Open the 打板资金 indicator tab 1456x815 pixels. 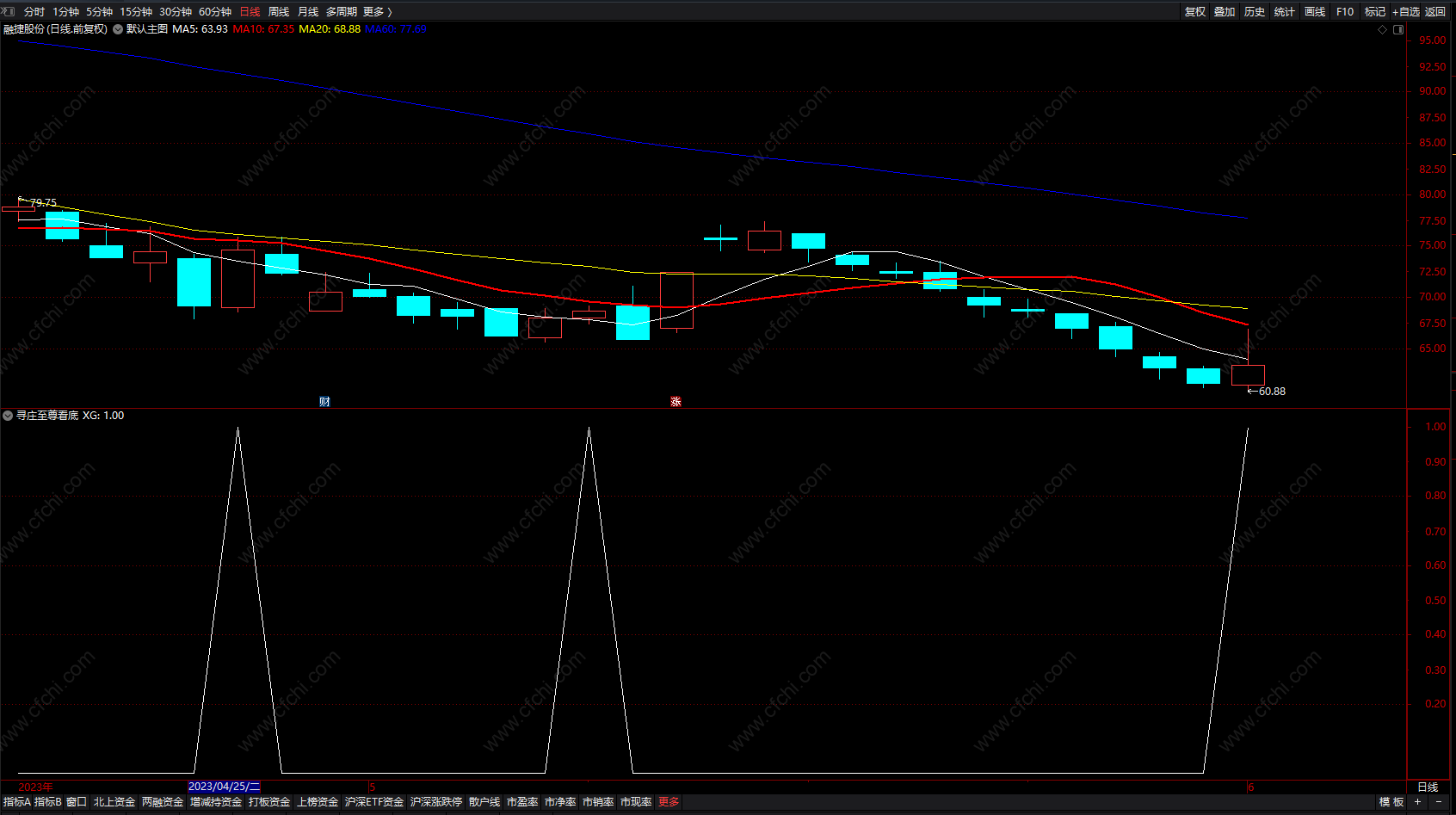point(269,802)
